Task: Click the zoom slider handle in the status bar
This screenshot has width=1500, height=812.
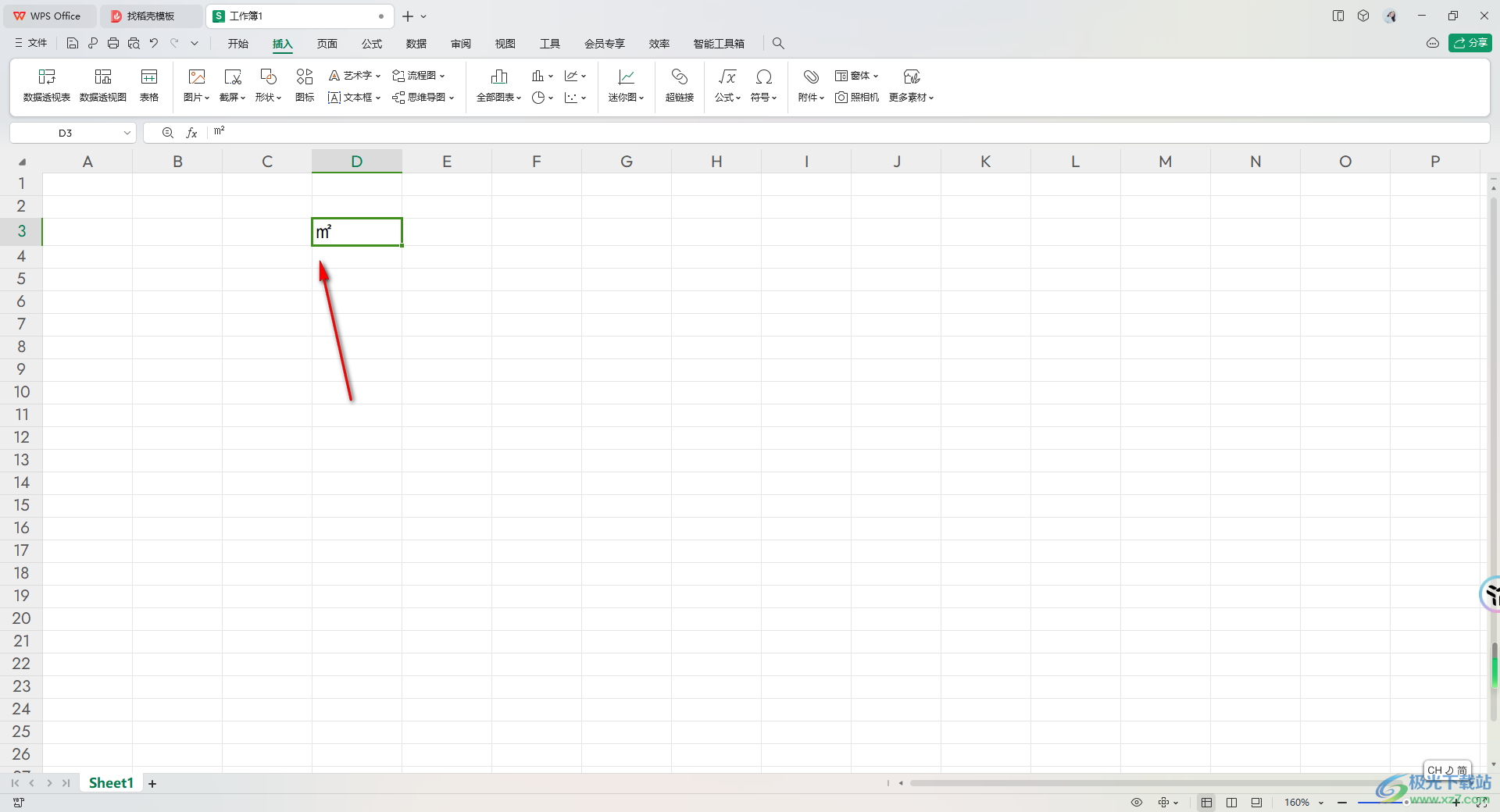Action: [x=1406, y=802]
